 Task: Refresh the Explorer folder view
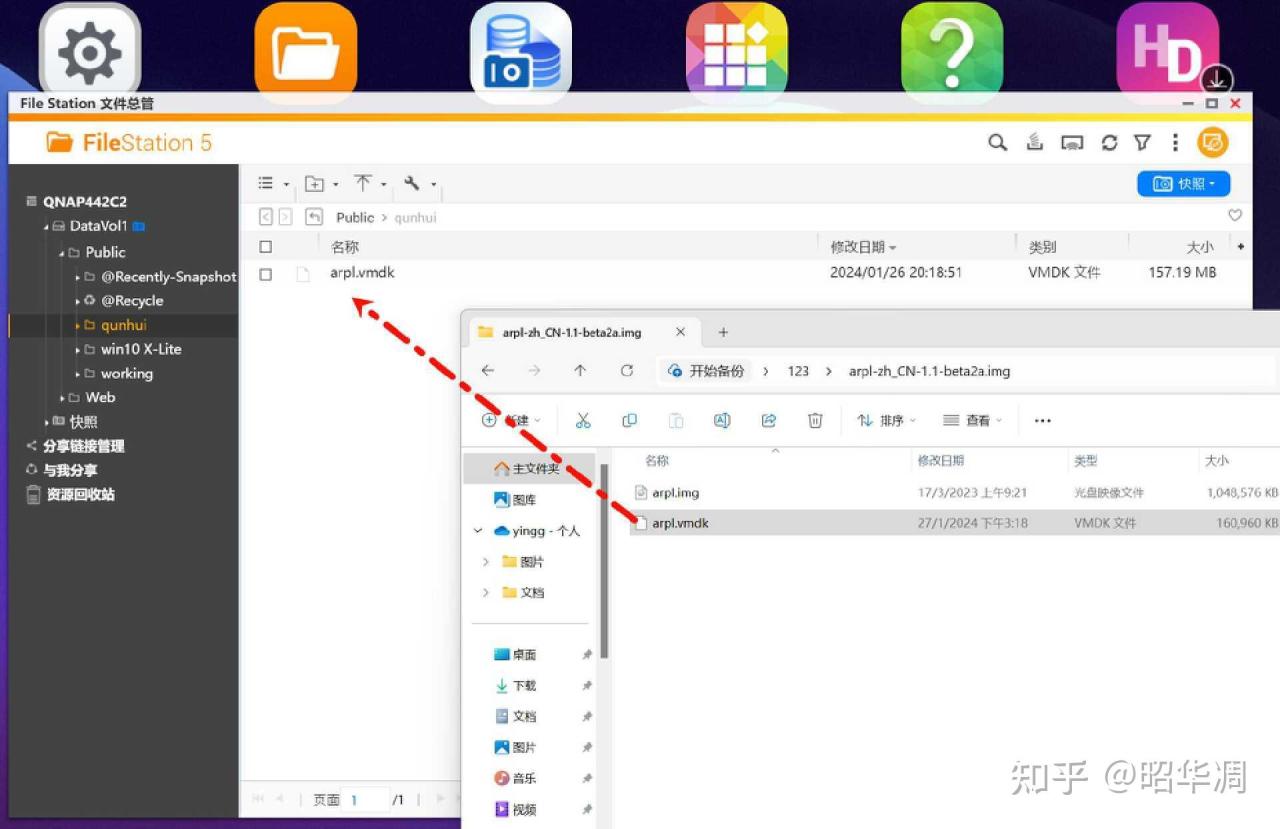coord(627,371)
